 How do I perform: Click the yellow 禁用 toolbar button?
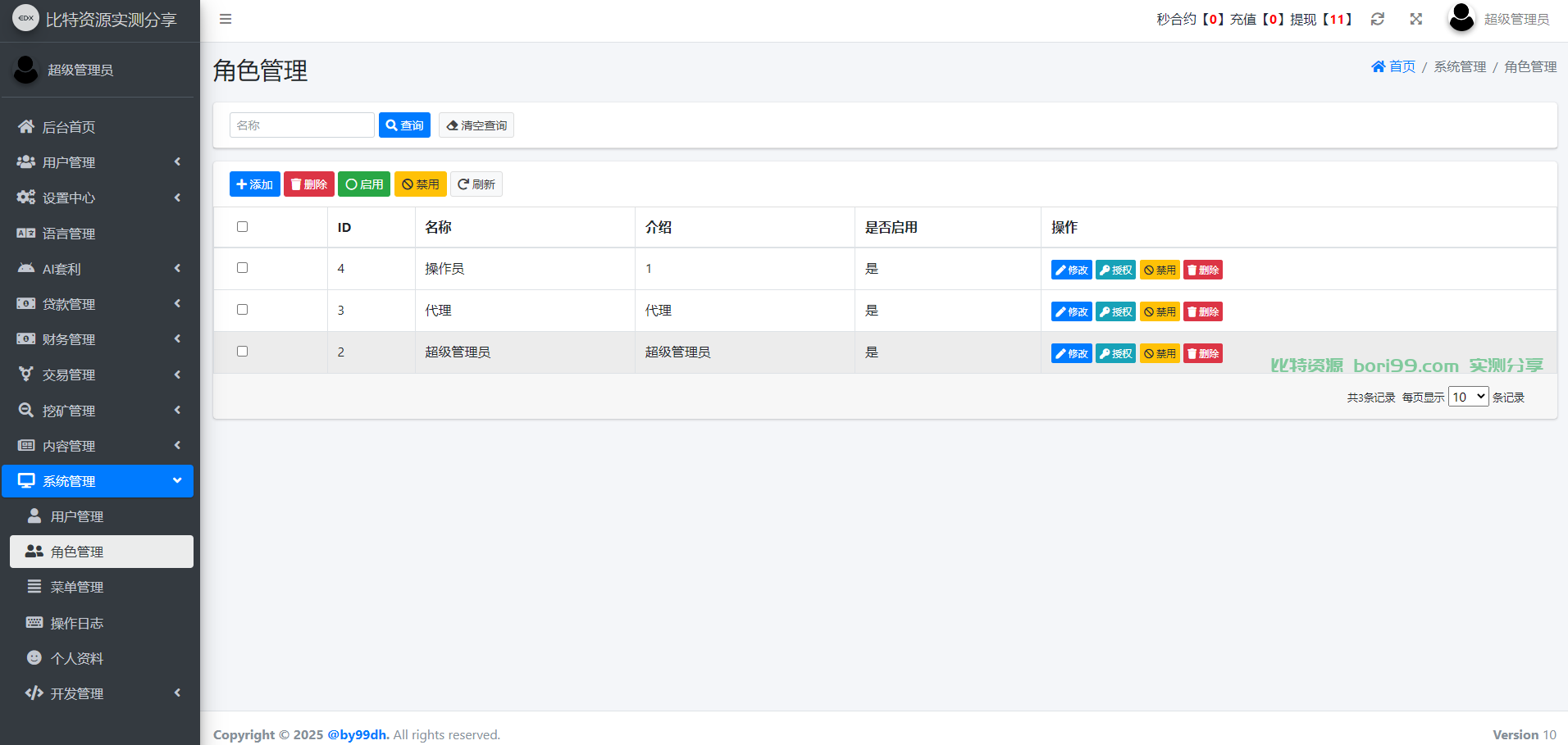421,184
